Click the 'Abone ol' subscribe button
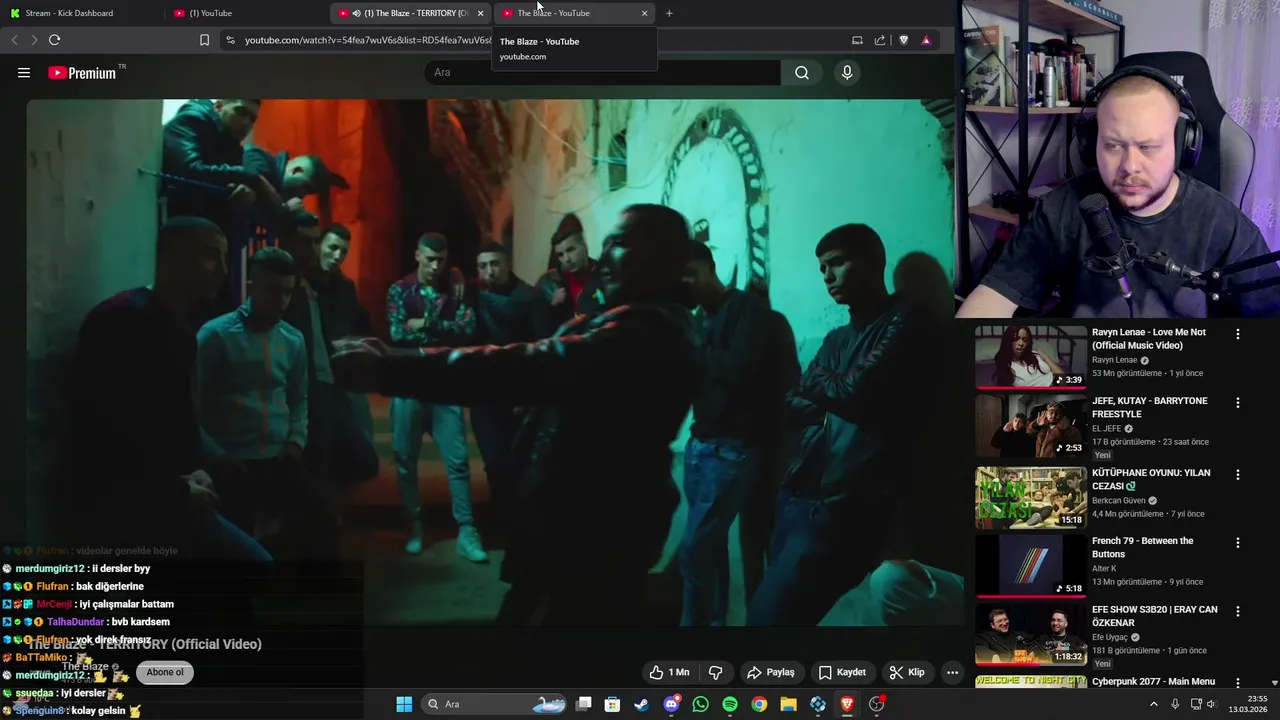Viewport: 1280px width, 720px height. click(x=165, y=672)
